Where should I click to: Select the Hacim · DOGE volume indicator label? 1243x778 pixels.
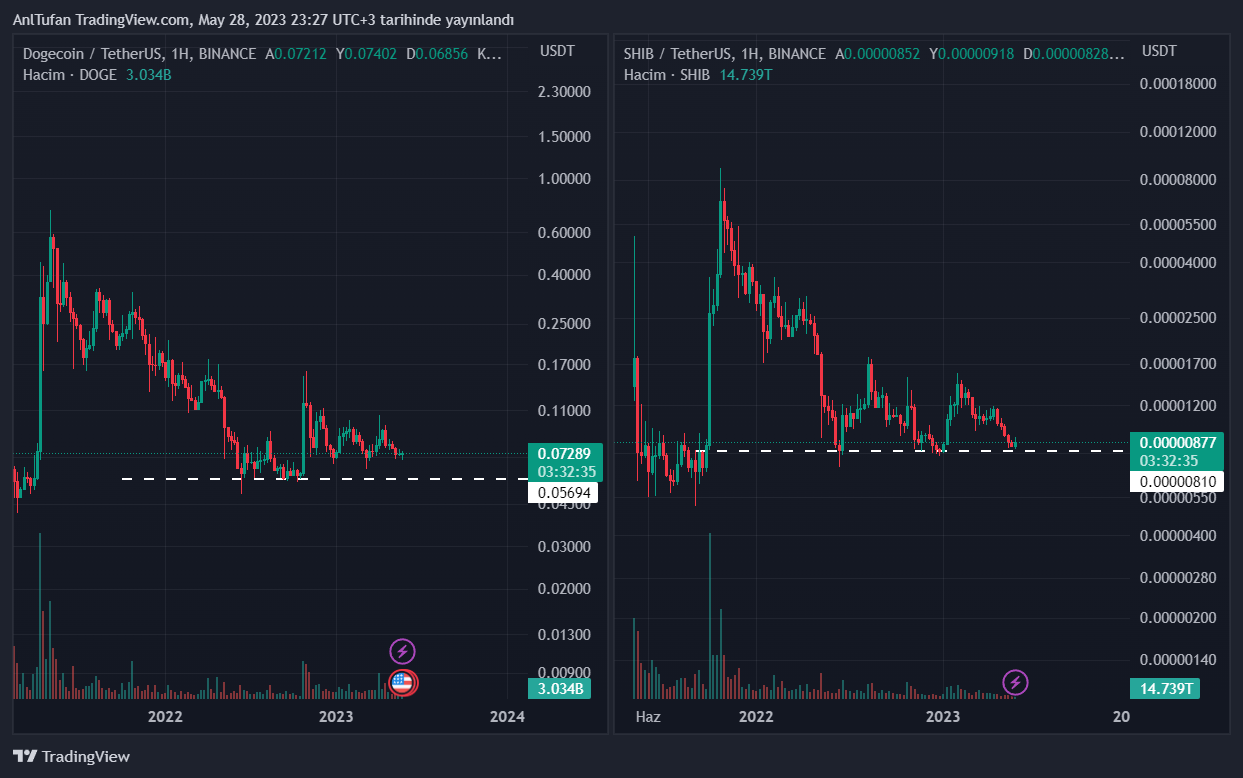70,75
